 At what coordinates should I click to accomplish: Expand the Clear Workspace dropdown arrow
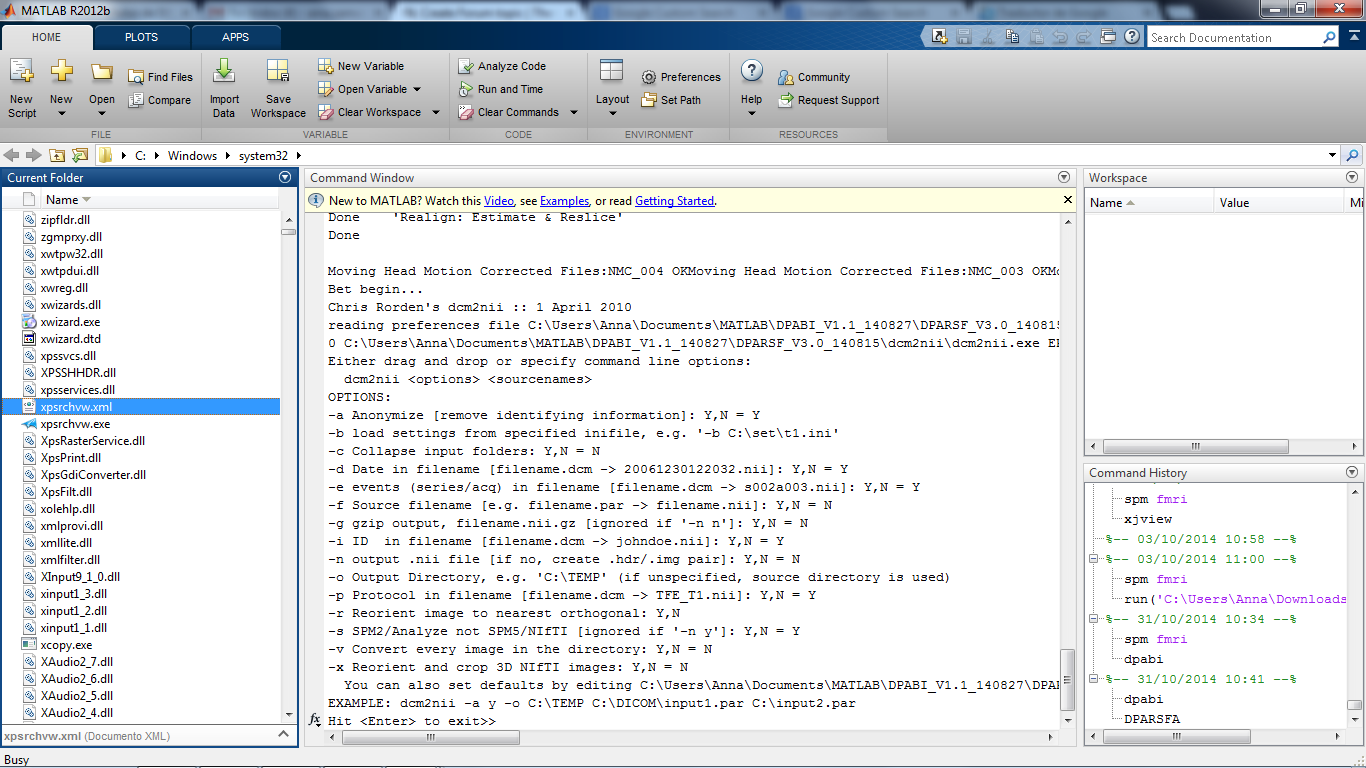[x=436, y=112]
